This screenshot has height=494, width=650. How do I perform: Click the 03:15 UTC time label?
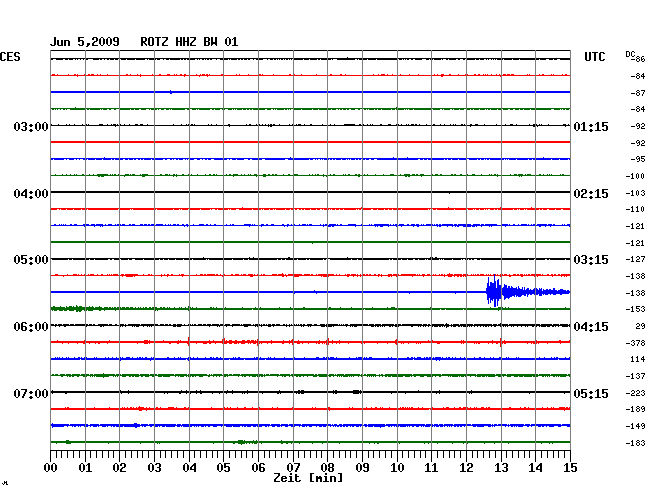(x=591, y=260)
